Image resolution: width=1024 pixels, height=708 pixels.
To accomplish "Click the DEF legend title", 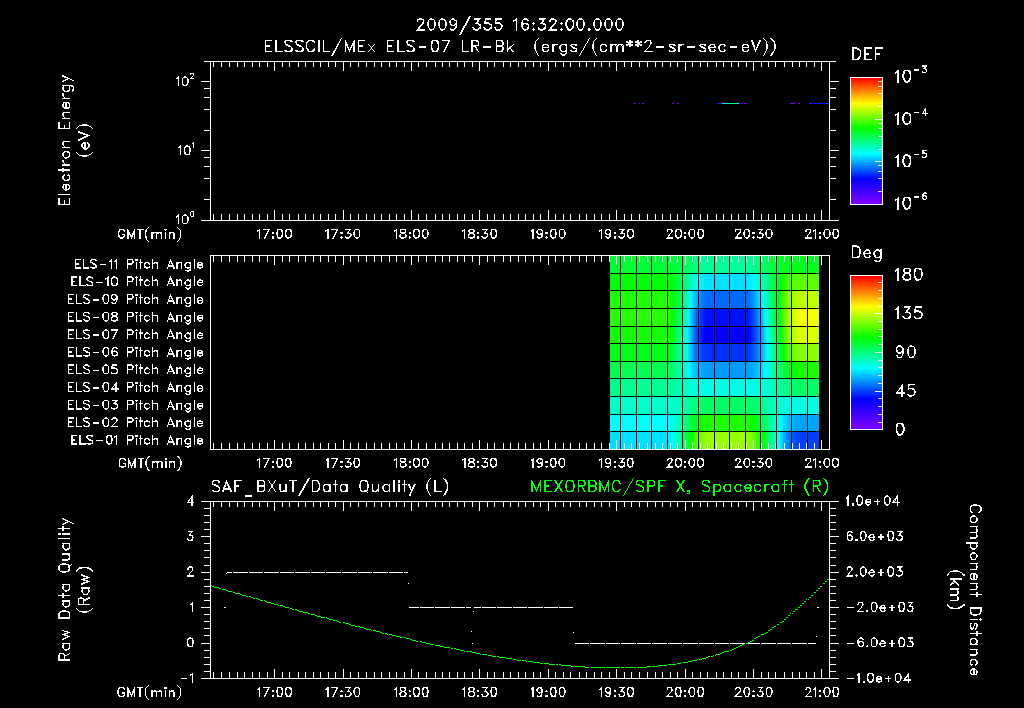I will pyautogui.click(x=867, y=55).
